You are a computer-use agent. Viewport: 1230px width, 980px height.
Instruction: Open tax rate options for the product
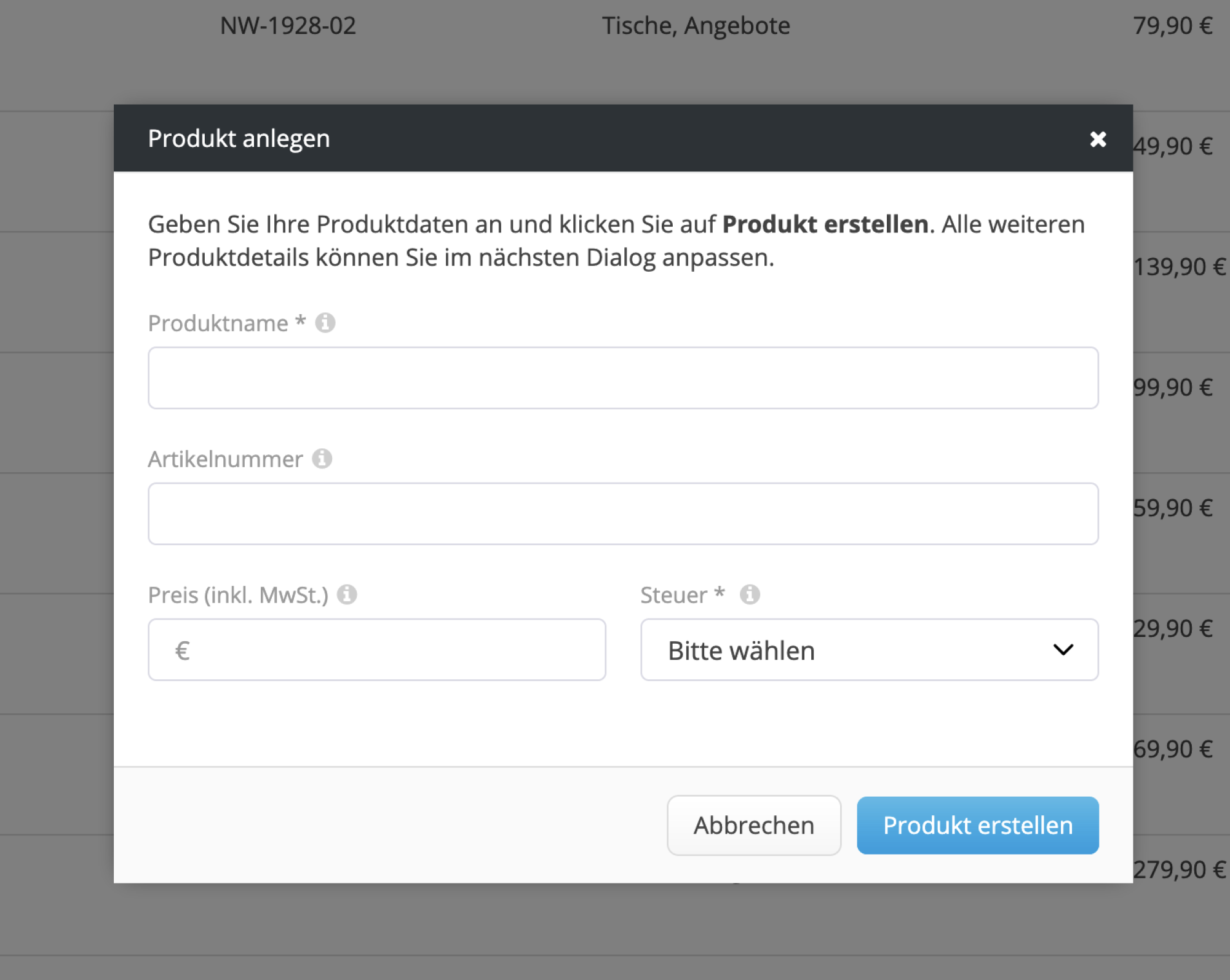pos(869,650)
